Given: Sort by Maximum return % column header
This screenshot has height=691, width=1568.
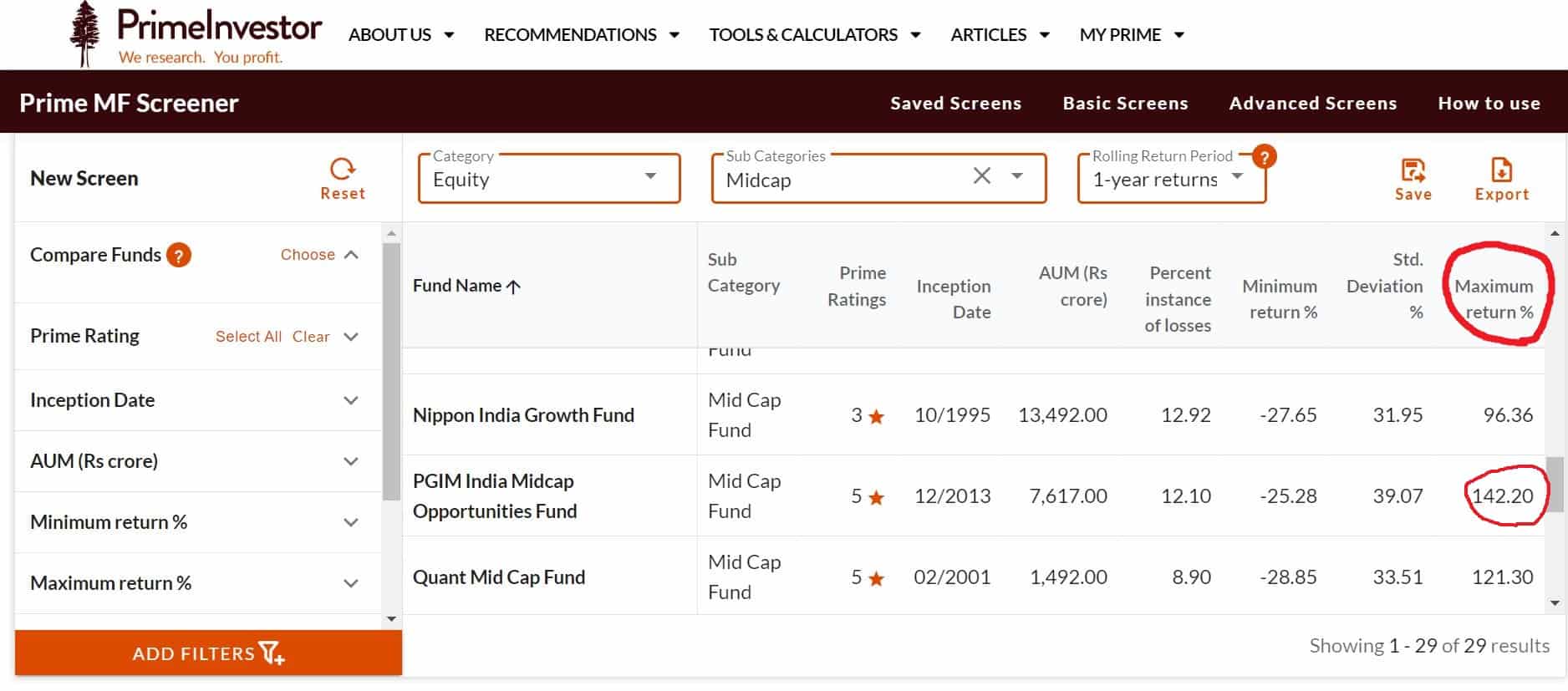Looking at the screenshot, I should click(x=1494, y=299).
